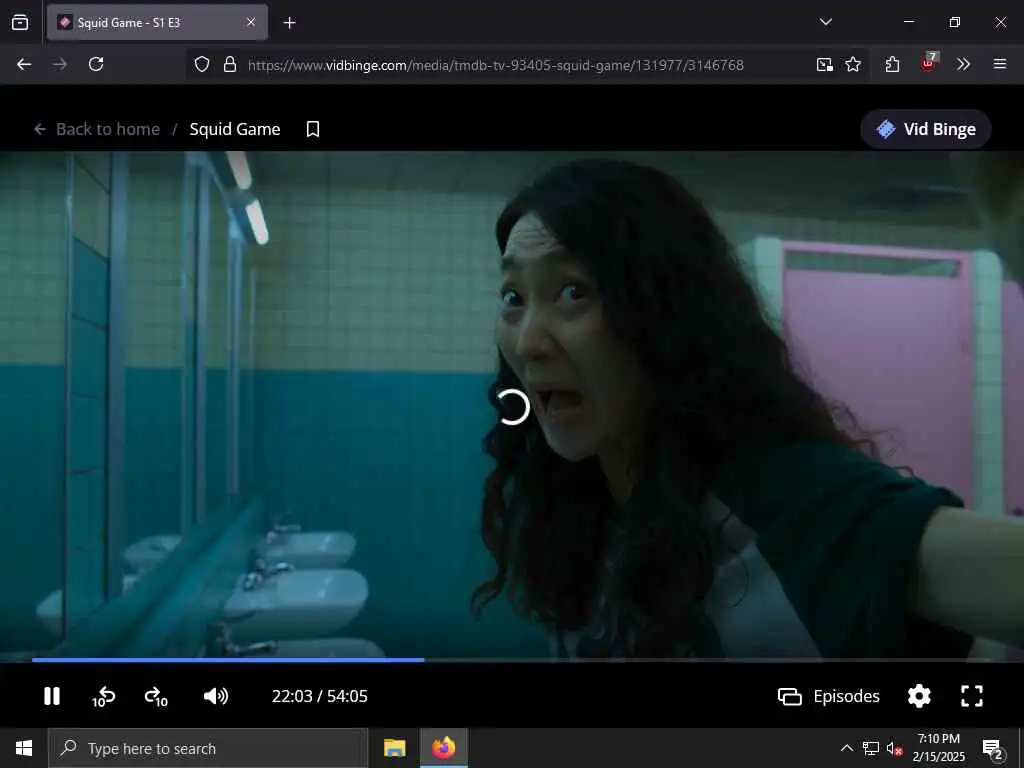Screen dimensions: 1024x768
Task: Open tracking protection shield icon
Action: 202,64
